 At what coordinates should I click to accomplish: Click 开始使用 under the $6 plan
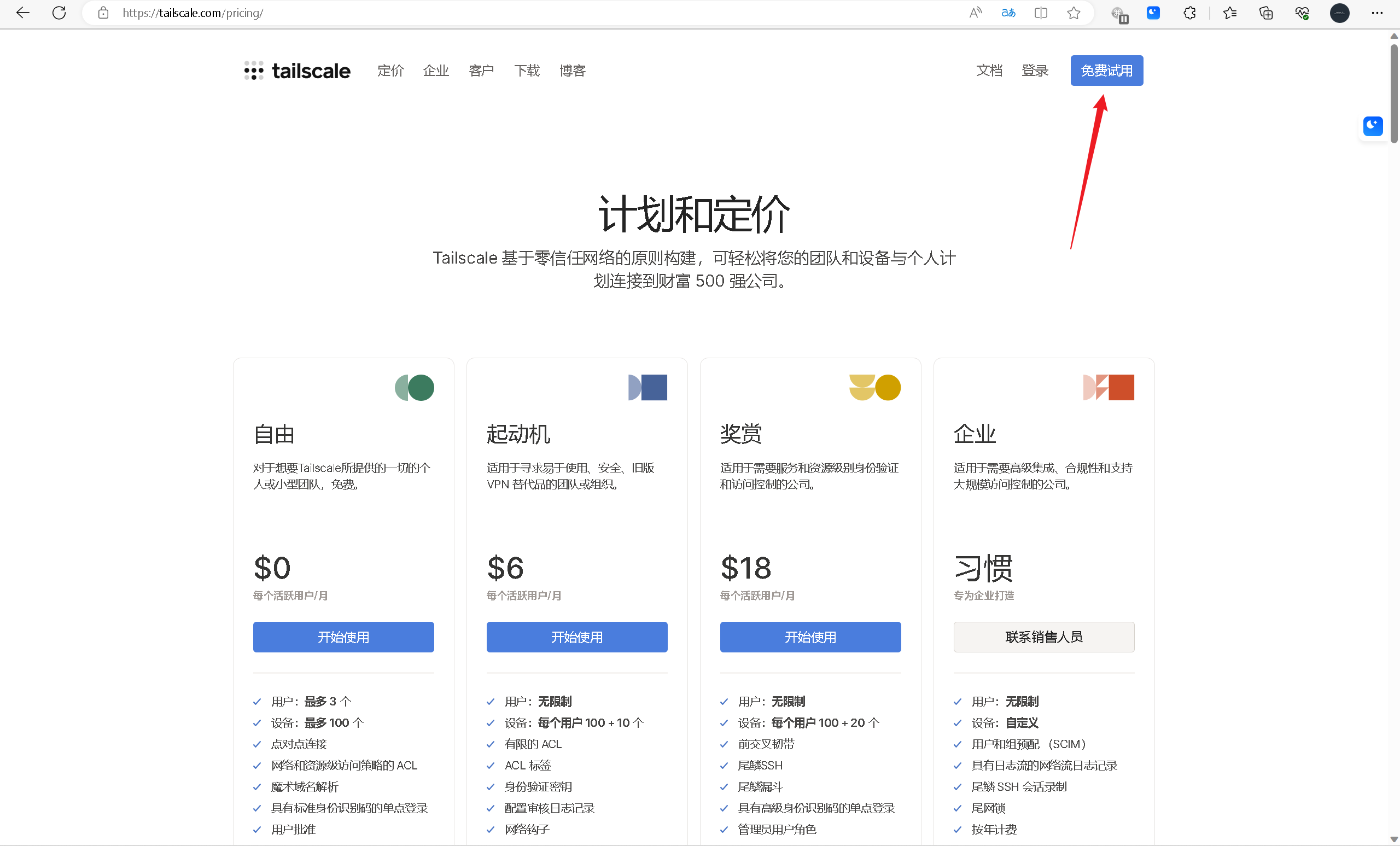(x=577, y=637)
